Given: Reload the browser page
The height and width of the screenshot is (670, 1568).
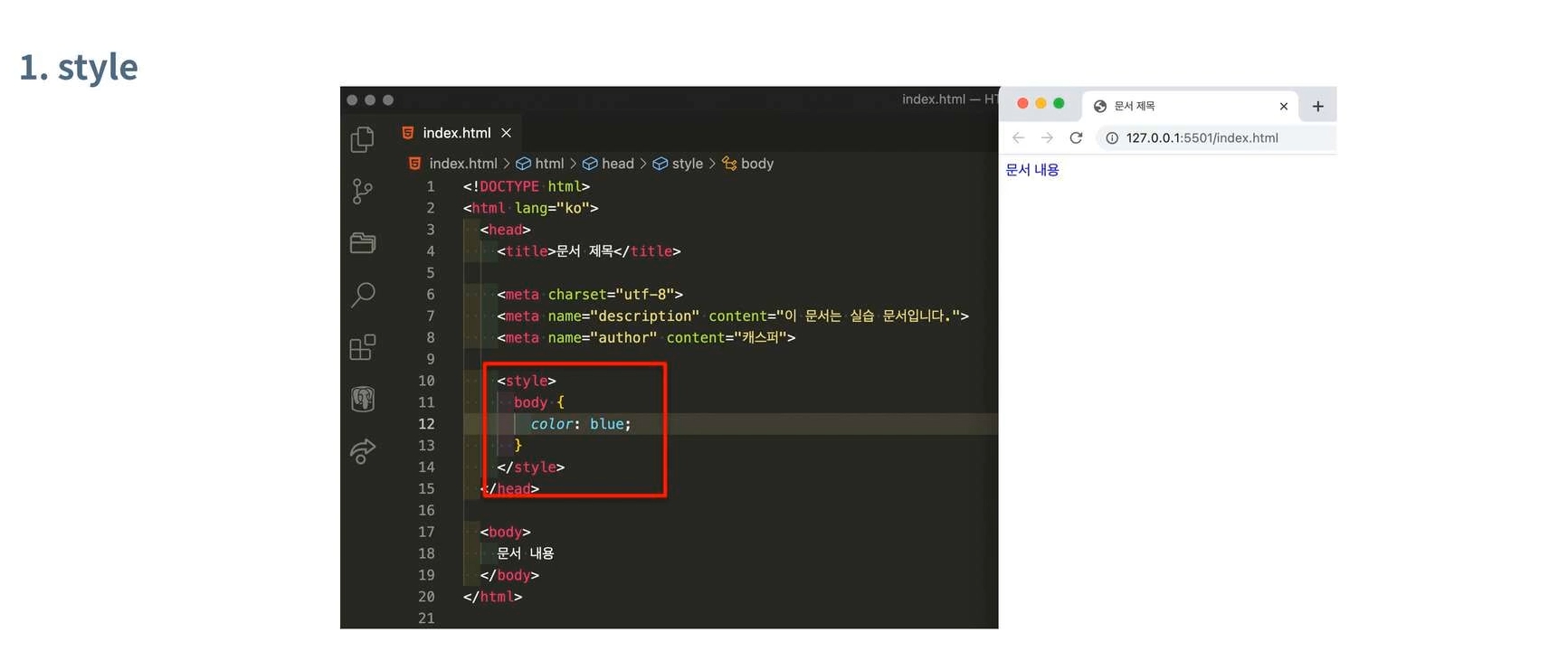Looking at the screenshot, I should pyautogui.click(x=1076, y=137).
